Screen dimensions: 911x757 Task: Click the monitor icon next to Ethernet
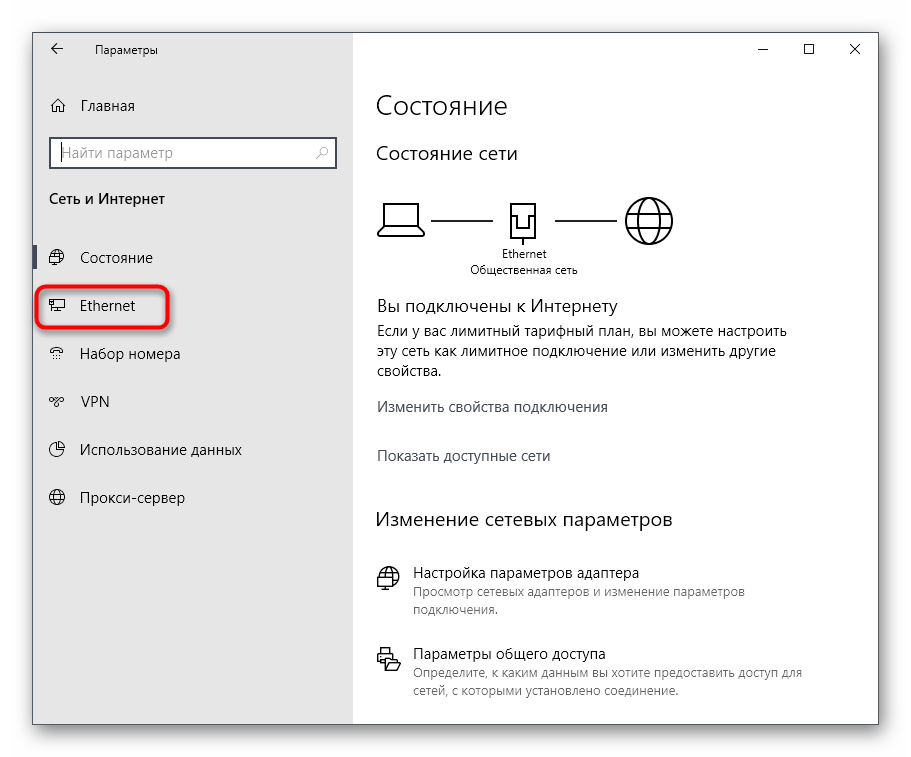click(x=58, y=306)
